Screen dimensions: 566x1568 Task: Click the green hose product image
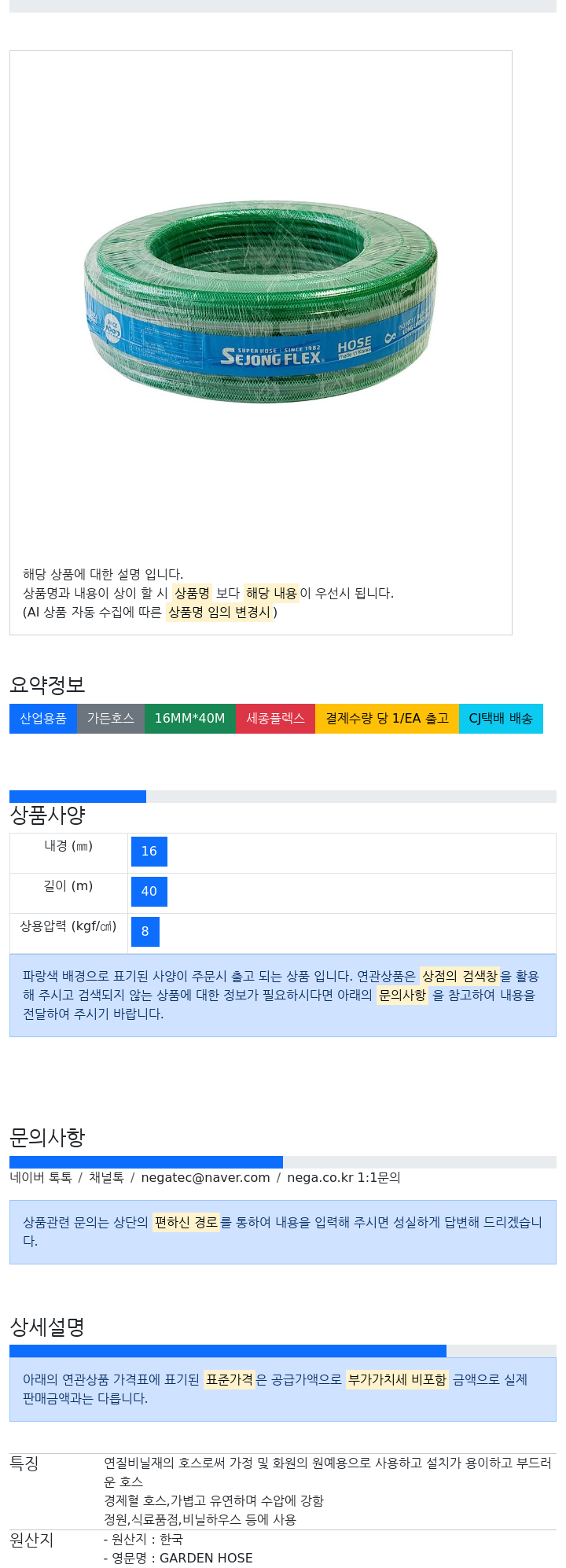(x=261, y=303)
